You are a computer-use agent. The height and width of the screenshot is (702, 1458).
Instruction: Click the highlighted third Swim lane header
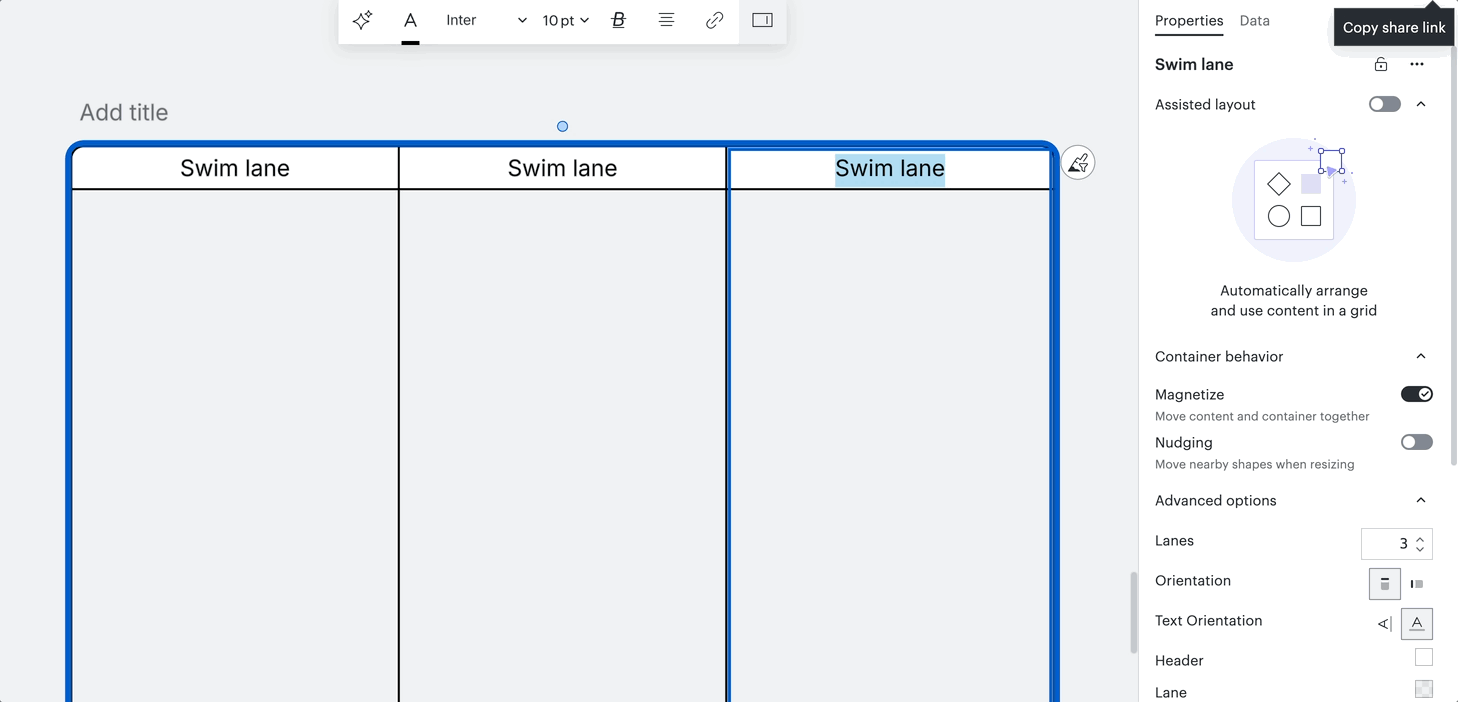tap(890, 168)
